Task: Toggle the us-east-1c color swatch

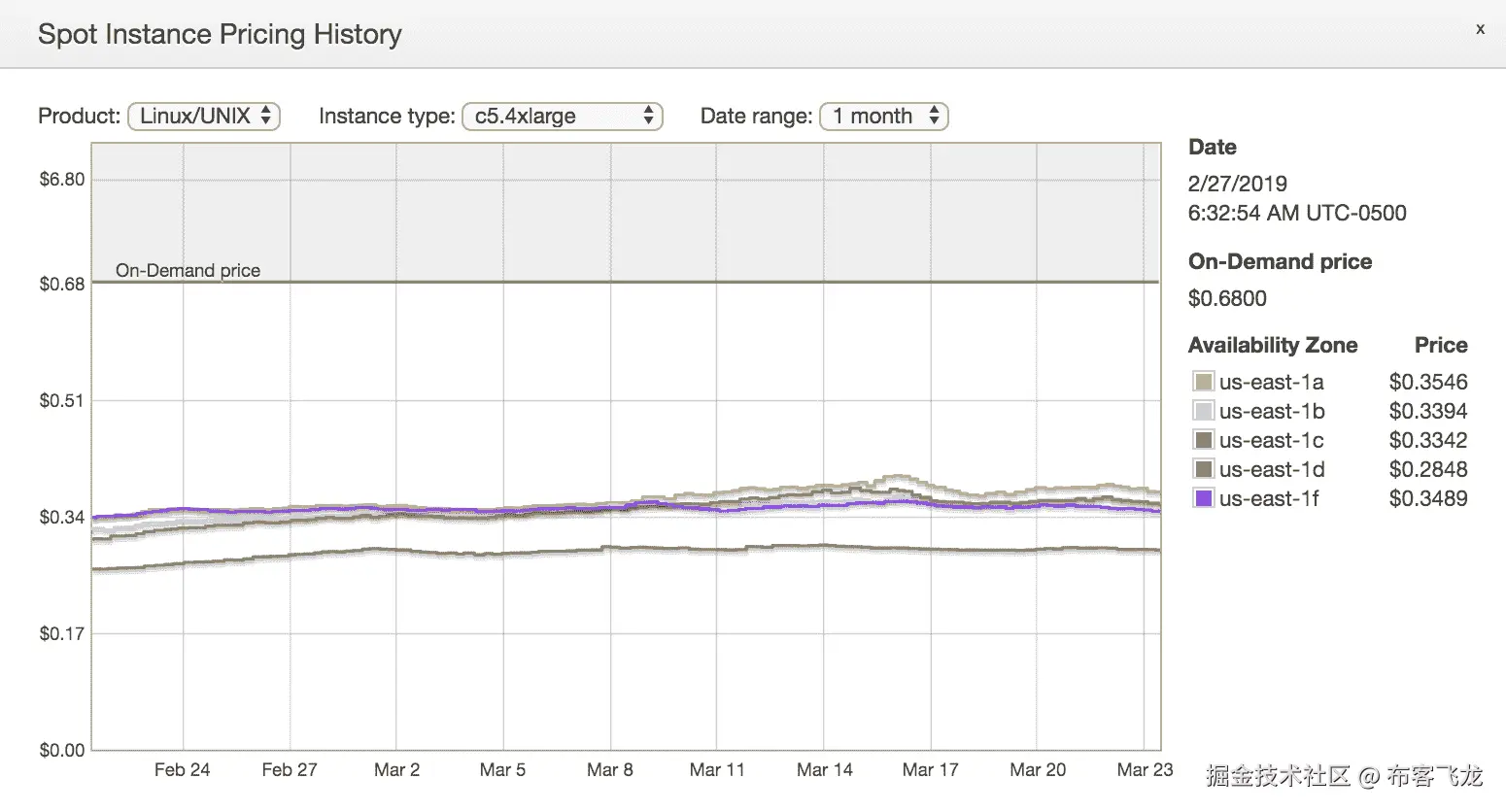Action: pos(1204,440)
